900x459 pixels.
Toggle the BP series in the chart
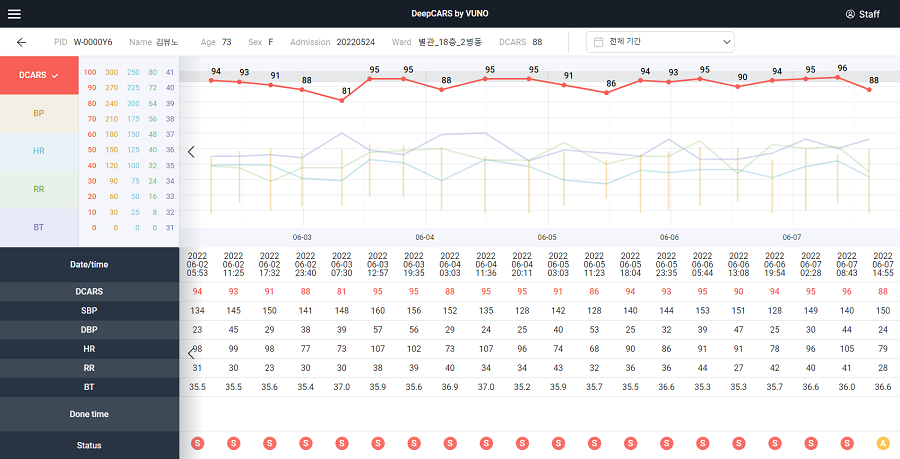click(x=39, y=113)
